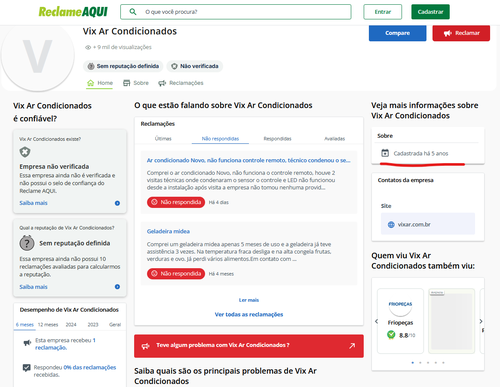Click the calendar icon beside 'Cadastrada há 5 anos'
Screen dimensions: 500x387
[x=385, y=153]
